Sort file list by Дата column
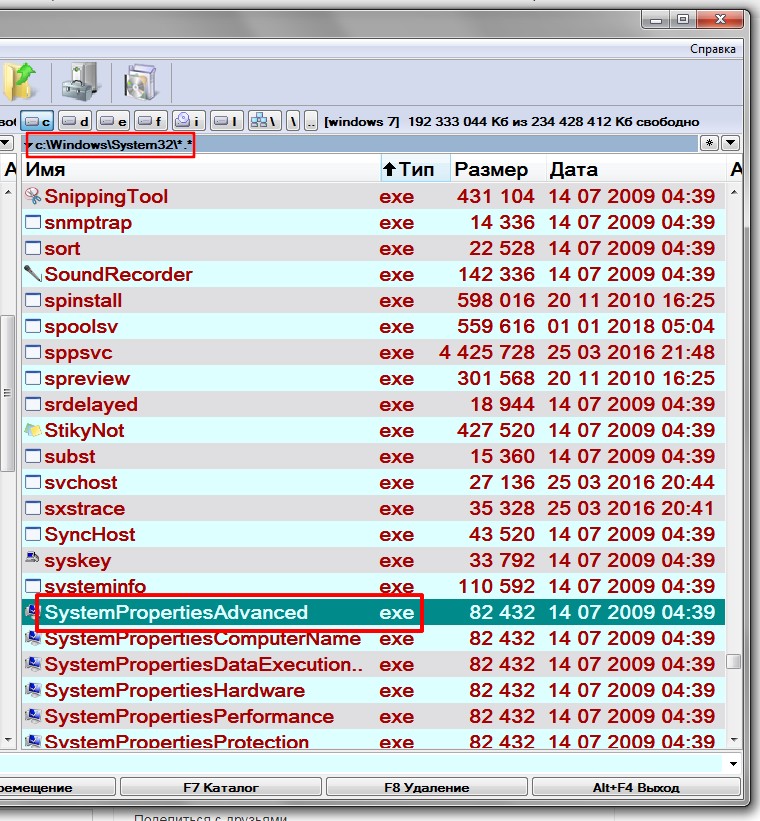 click(x=573, y=170)
